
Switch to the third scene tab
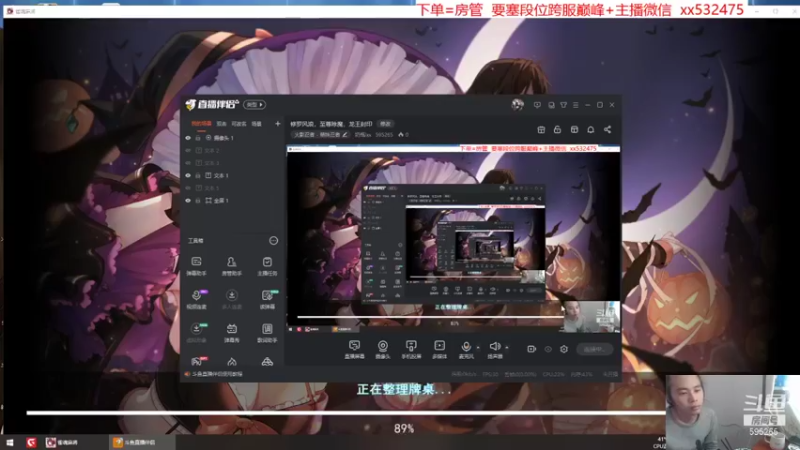238,123
